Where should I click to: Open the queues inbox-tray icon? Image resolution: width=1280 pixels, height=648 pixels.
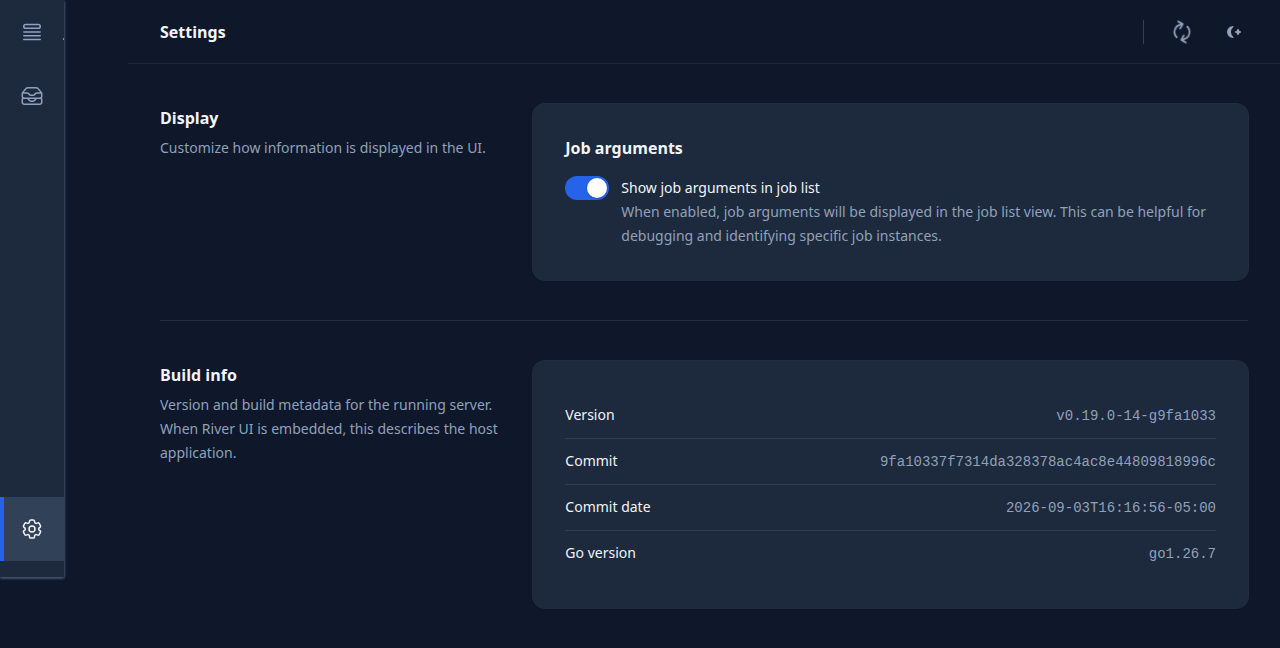coord(32,96)
